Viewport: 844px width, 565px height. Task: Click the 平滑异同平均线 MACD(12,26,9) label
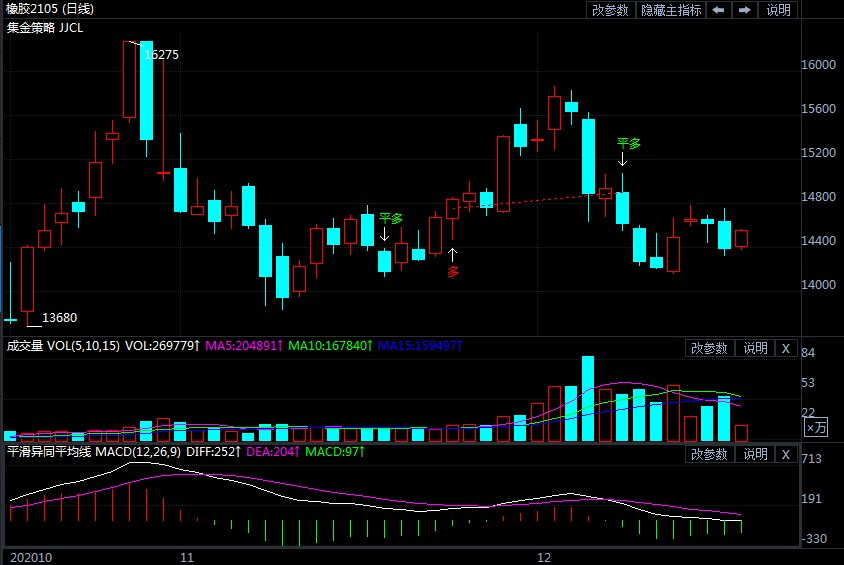(94, 451)
